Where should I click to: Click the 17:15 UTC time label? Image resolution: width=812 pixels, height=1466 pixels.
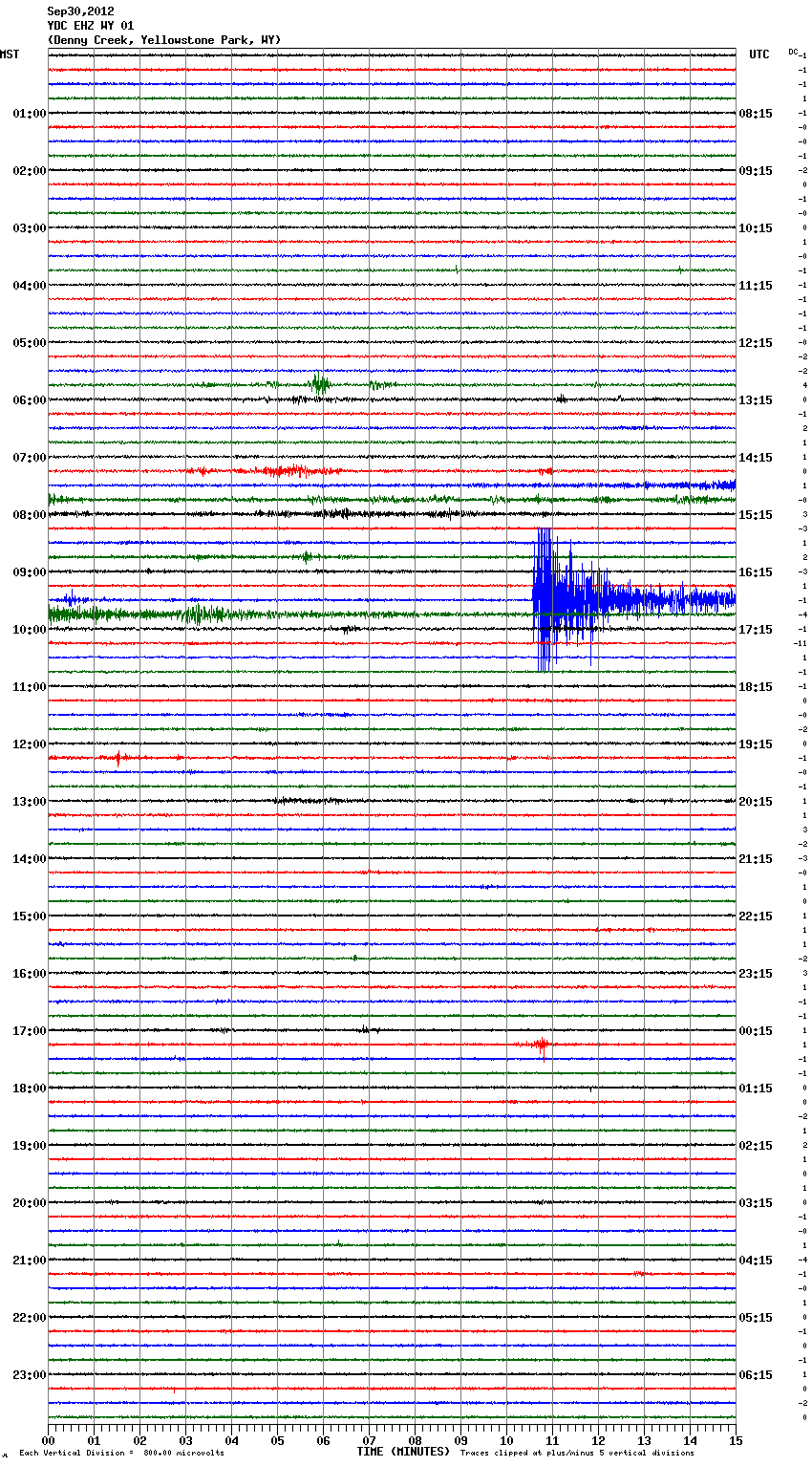coord(756,630)
